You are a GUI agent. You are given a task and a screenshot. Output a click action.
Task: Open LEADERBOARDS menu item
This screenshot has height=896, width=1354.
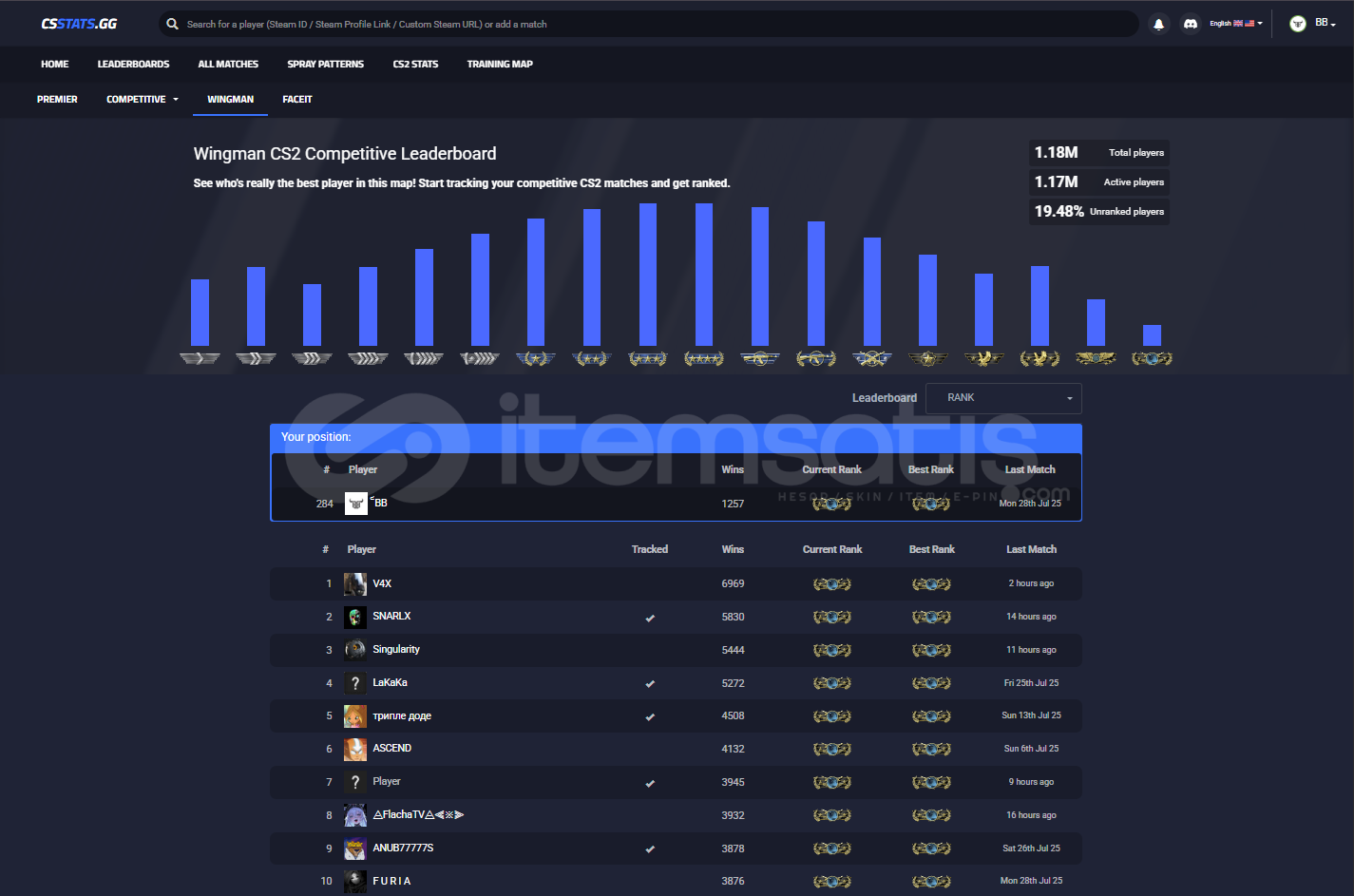click(x=133, y=65)
